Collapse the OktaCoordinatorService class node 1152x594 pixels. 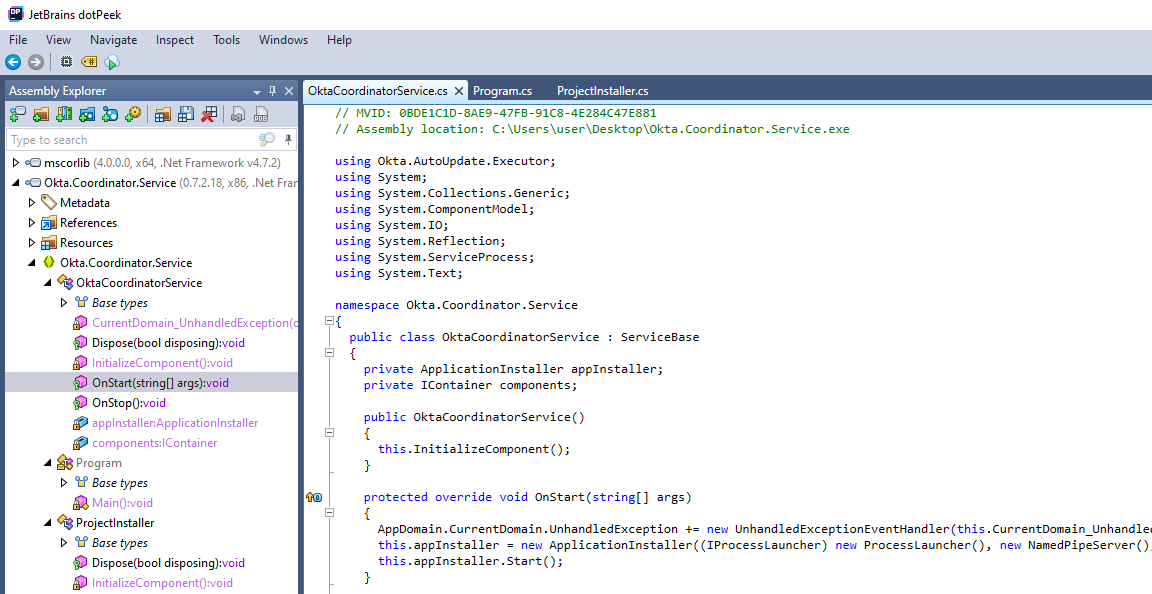pos(48,282)
